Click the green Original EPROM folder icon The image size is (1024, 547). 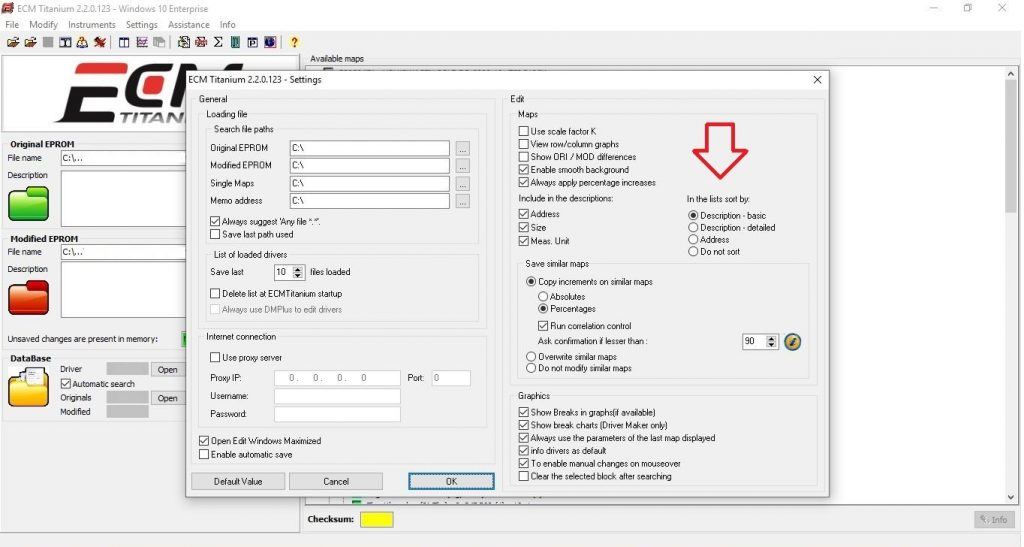pos(28,203)
